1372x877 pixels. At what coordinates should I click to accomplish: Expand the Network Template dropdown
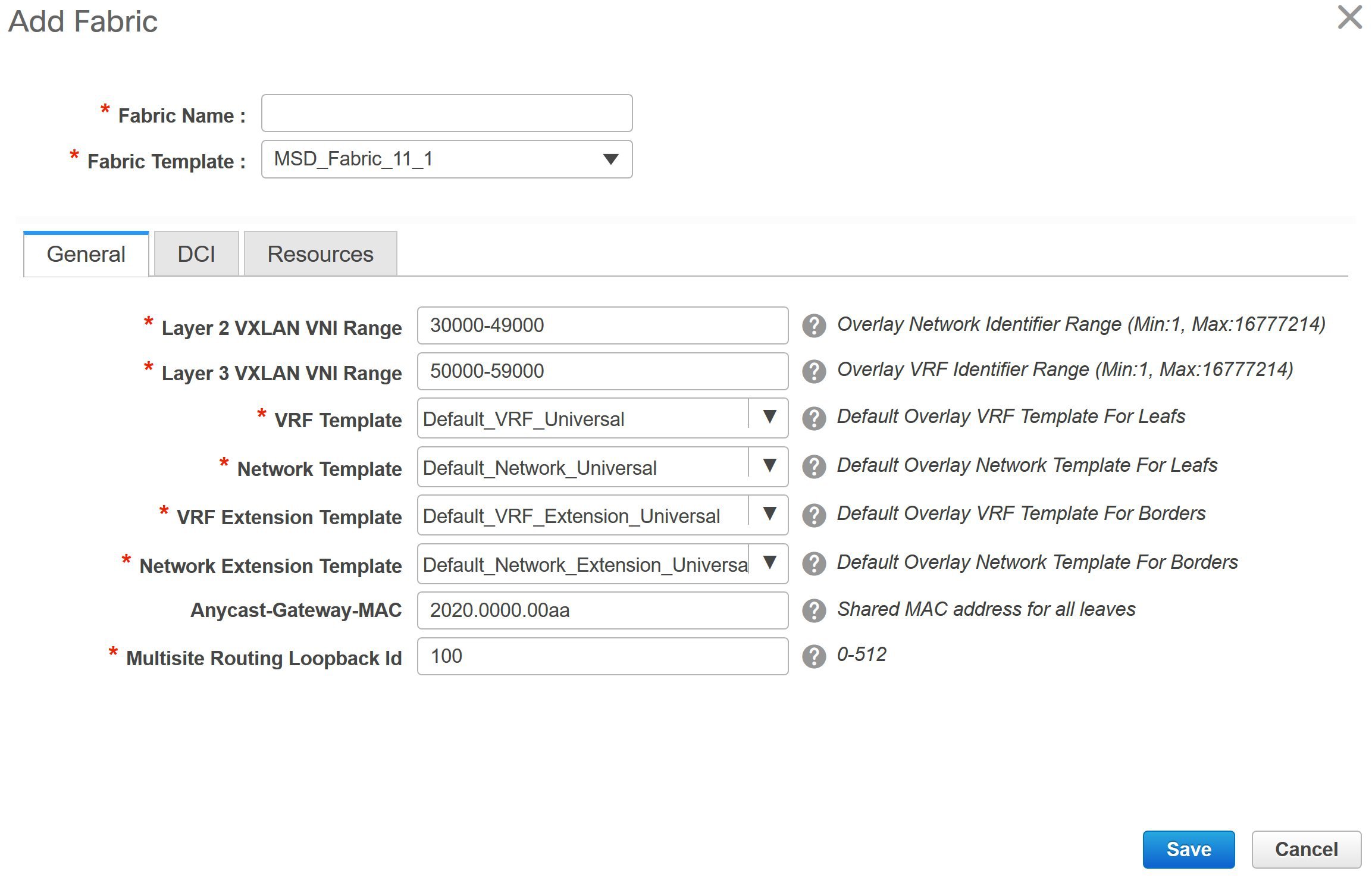pyautogui.click(x=769, y=466)
